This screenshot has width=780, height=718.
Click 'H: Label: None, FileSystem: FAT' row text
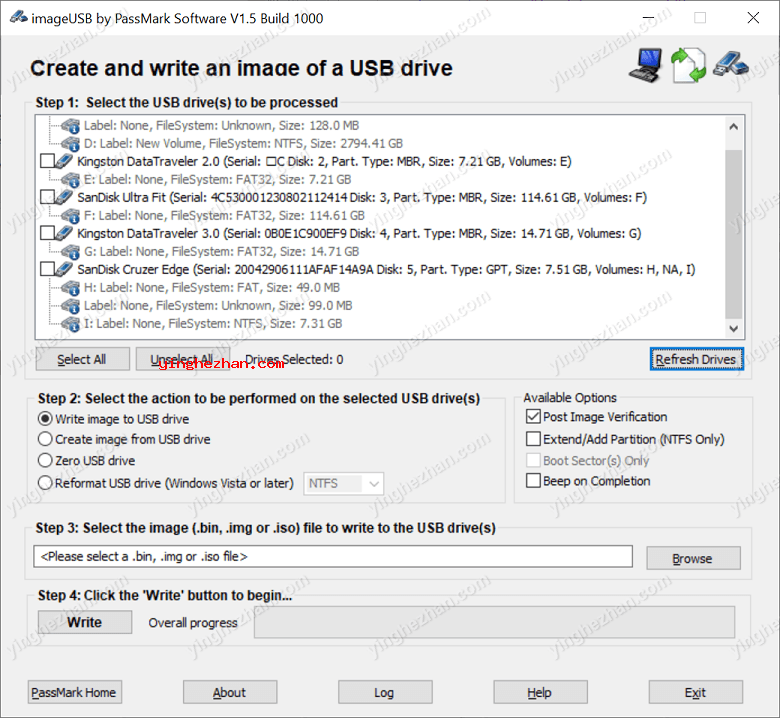coord(212,287)
